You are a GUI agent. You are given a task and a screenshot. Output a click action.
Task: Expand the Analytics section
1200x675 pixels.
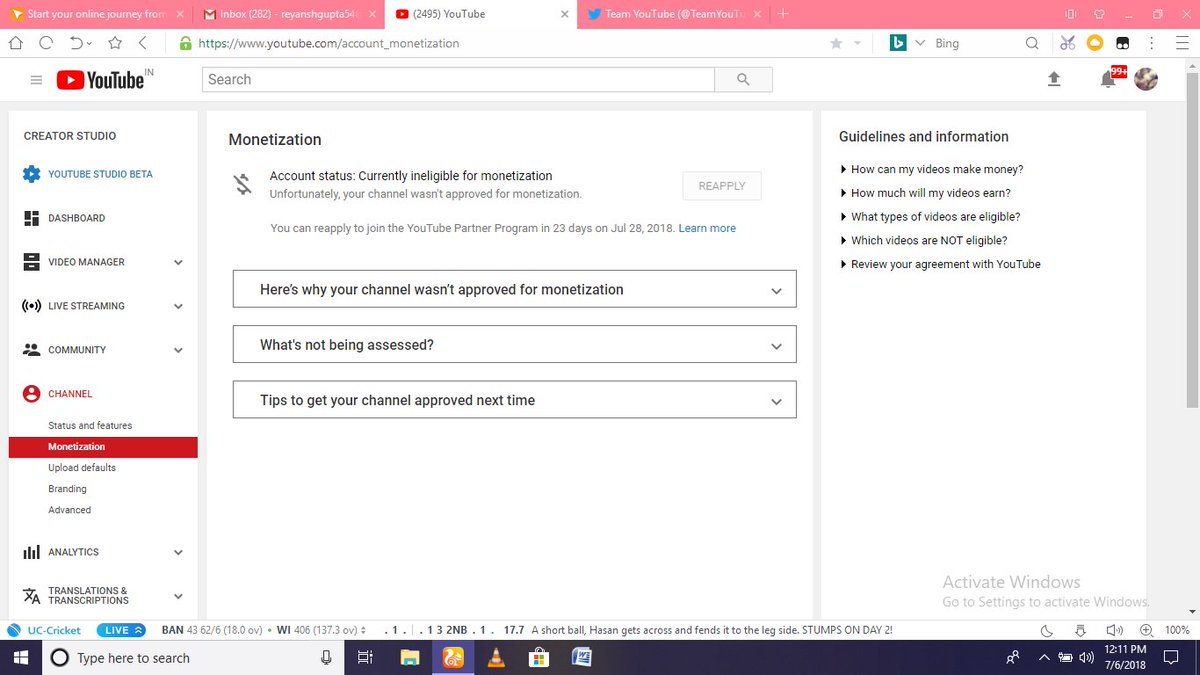(x=178, y=552)
